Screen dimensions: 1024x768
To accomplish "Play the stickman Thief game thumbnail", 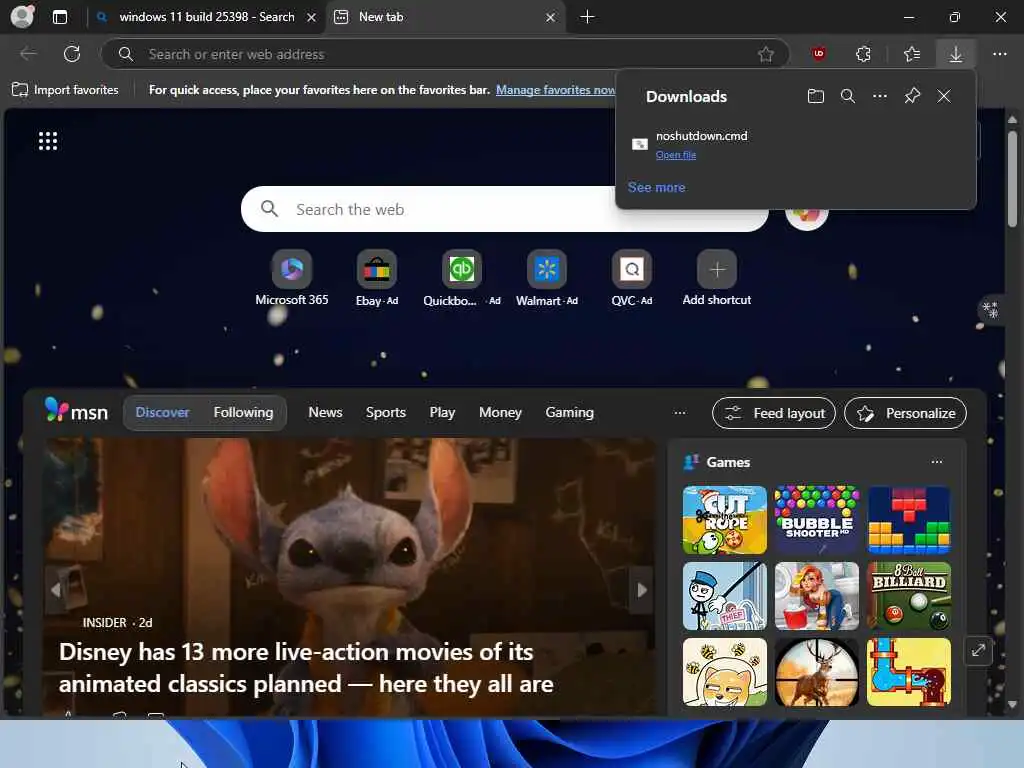I will (724, 596).
